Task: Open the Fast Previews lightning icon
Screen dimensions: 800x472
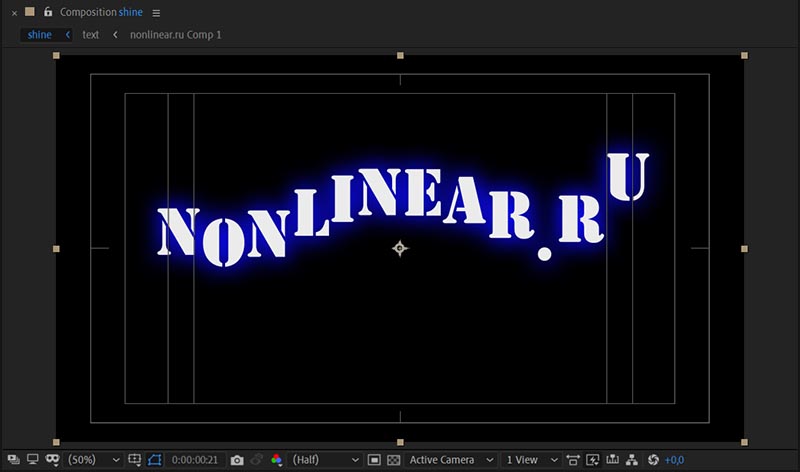Action: coord(593,460)
